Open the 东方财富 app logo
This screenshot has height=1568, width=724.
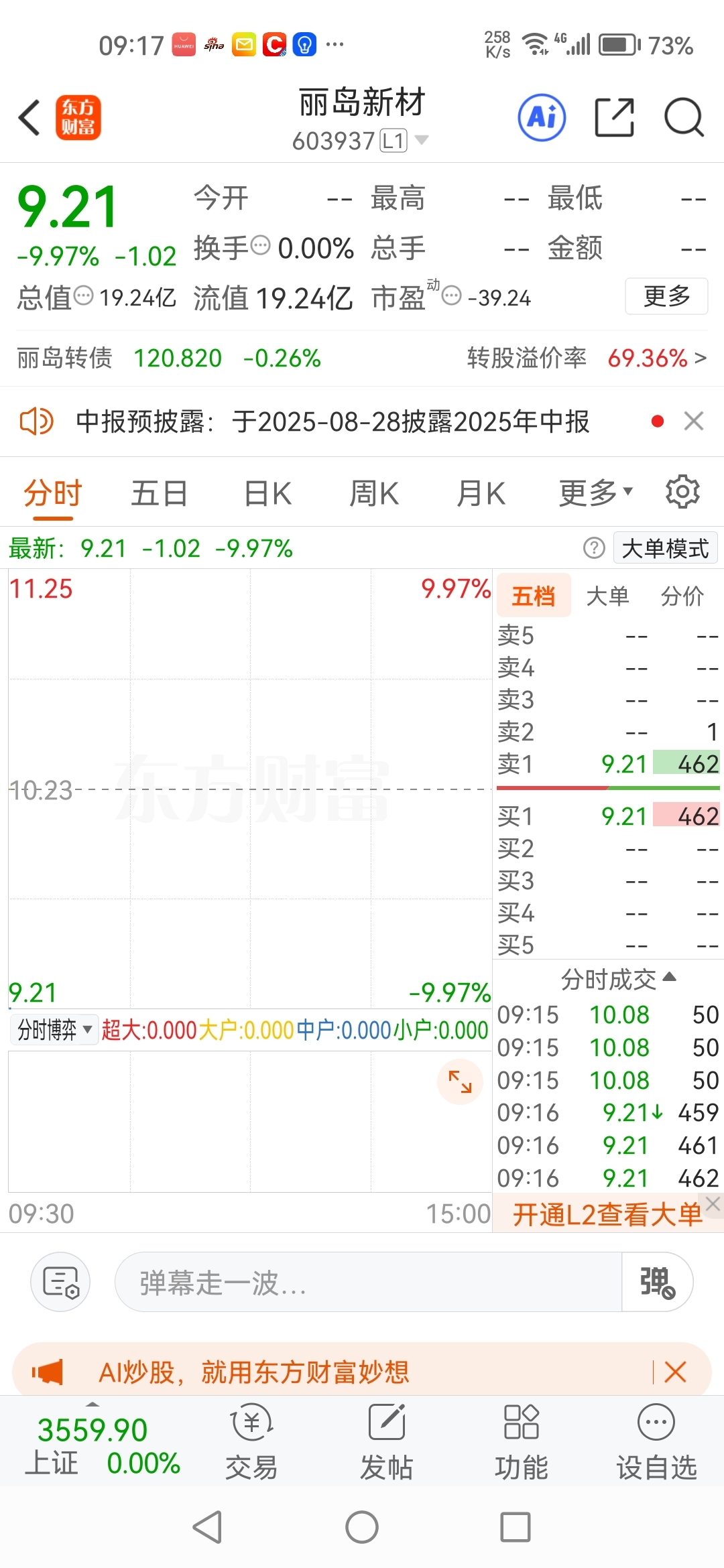(x=78, y=118)
